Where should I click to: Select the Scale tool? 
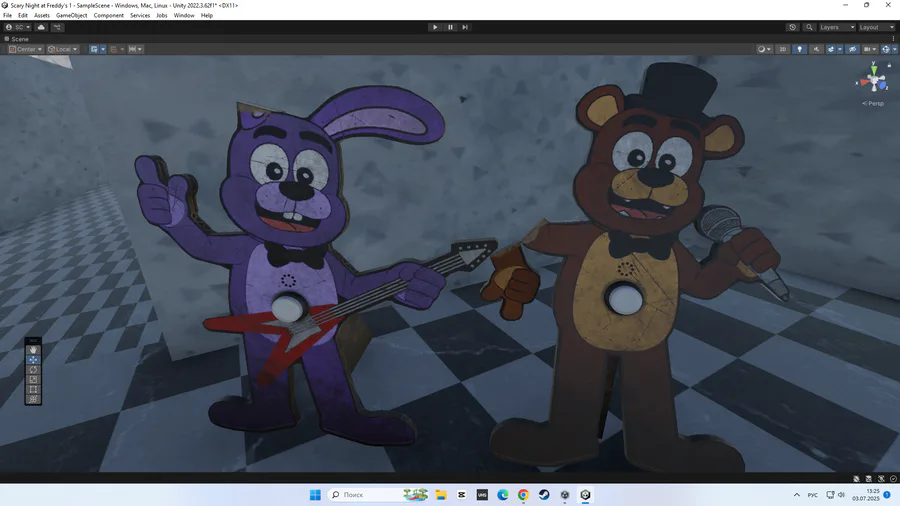coord(33,379)
